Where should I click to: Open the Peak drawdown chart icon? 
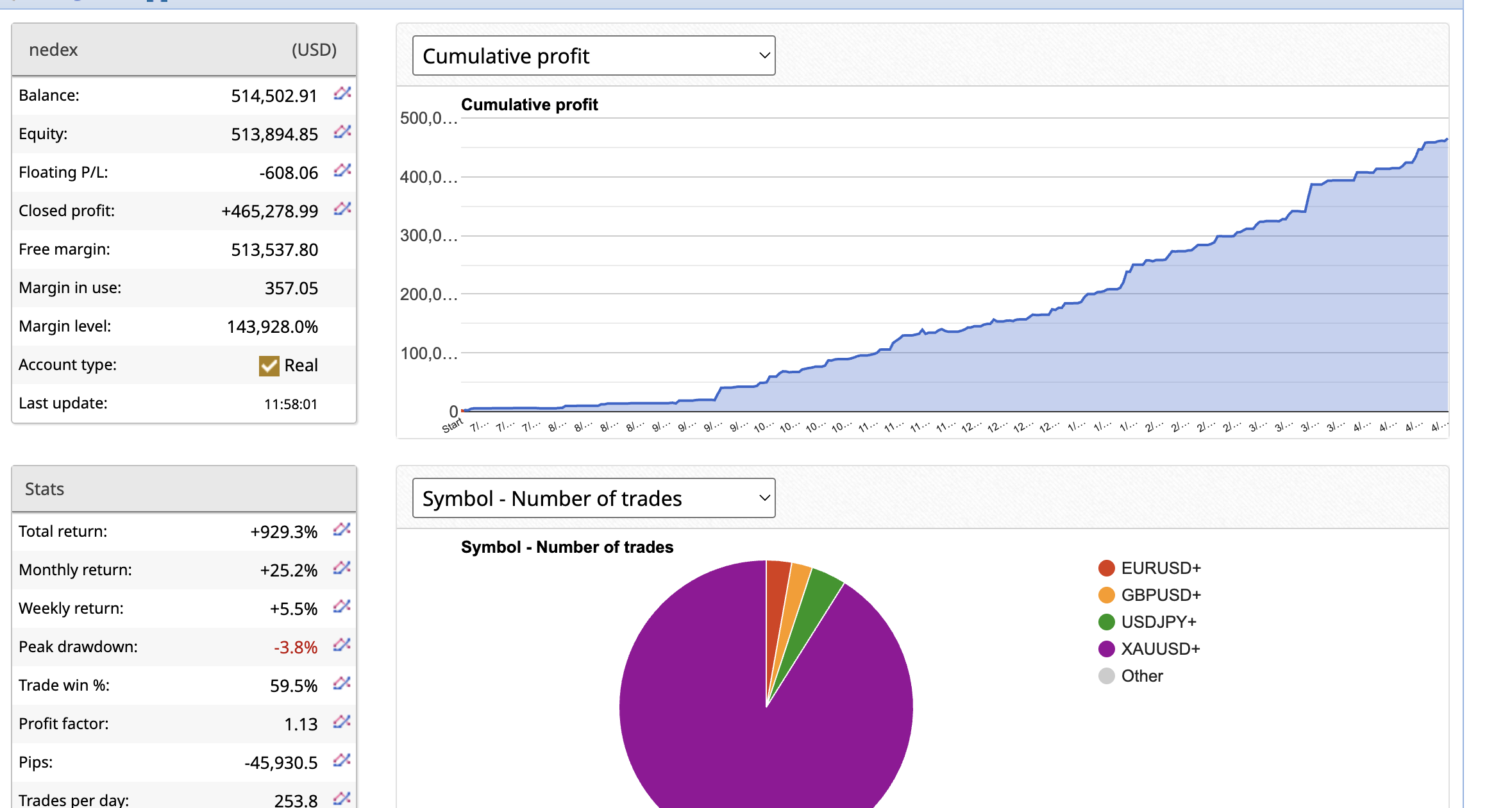(342, 646)
